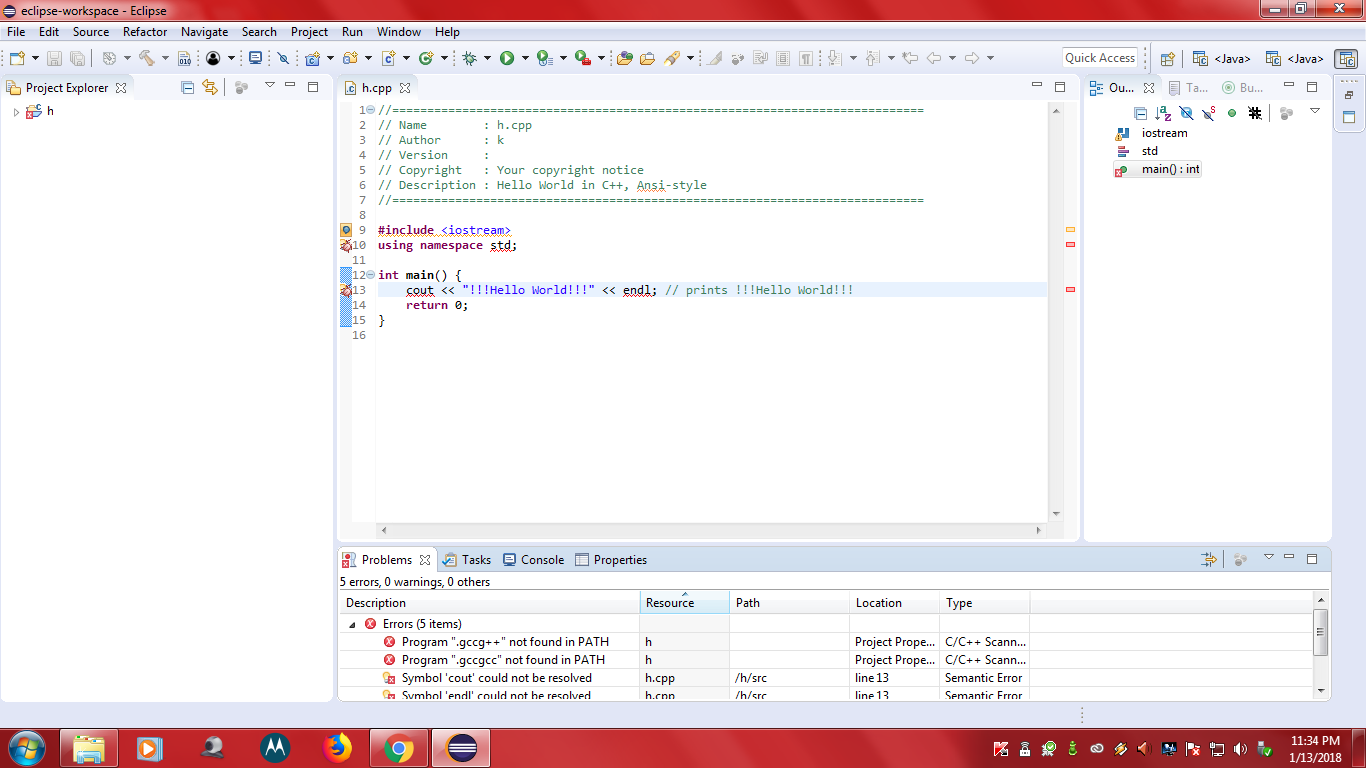The image size is (1366, 768).
Task: Click the Resource column header
Action: [x=685, y=603]
